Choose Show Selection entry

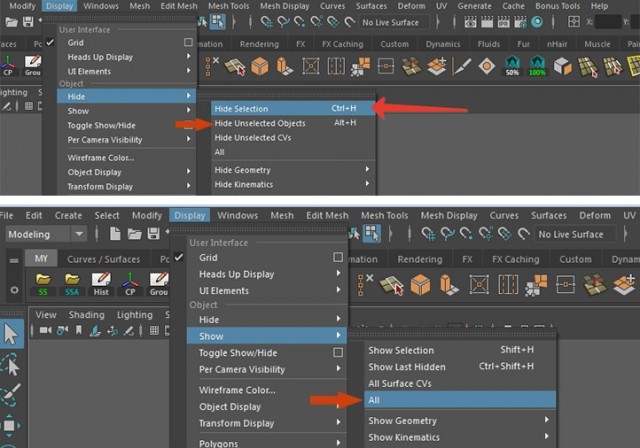pyautogui.click(x=460, y=350)
